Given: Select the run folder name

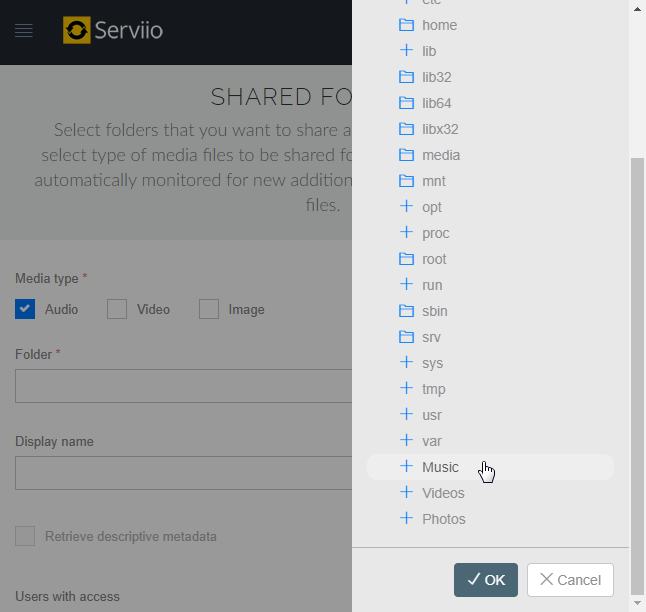Looking at the screenshot, I should [x=432, y=285].
